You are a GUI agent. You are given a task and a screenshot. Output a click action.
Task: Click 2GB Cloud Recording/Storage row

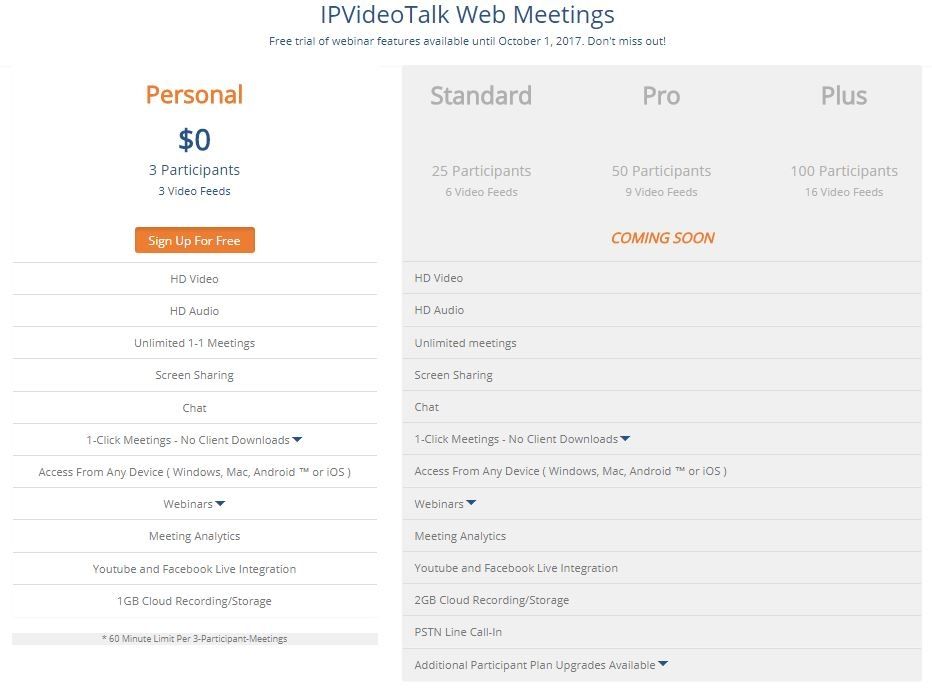point(662,600)
